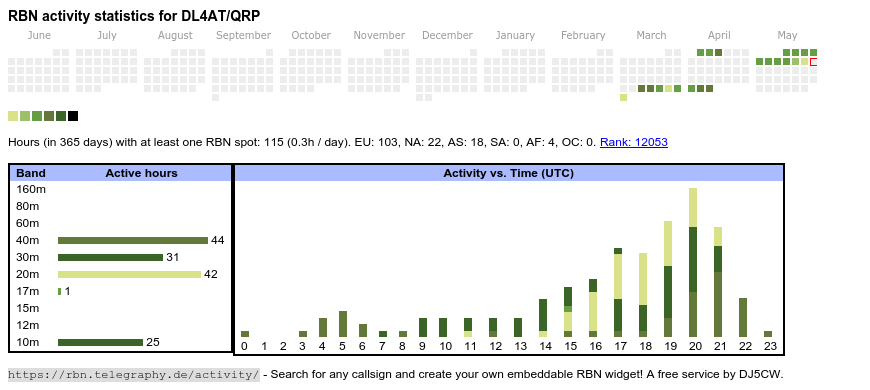Click the 40m band bar showing 44
The width and height of the screenshot is (870, 390).
[x=133, y=240]
